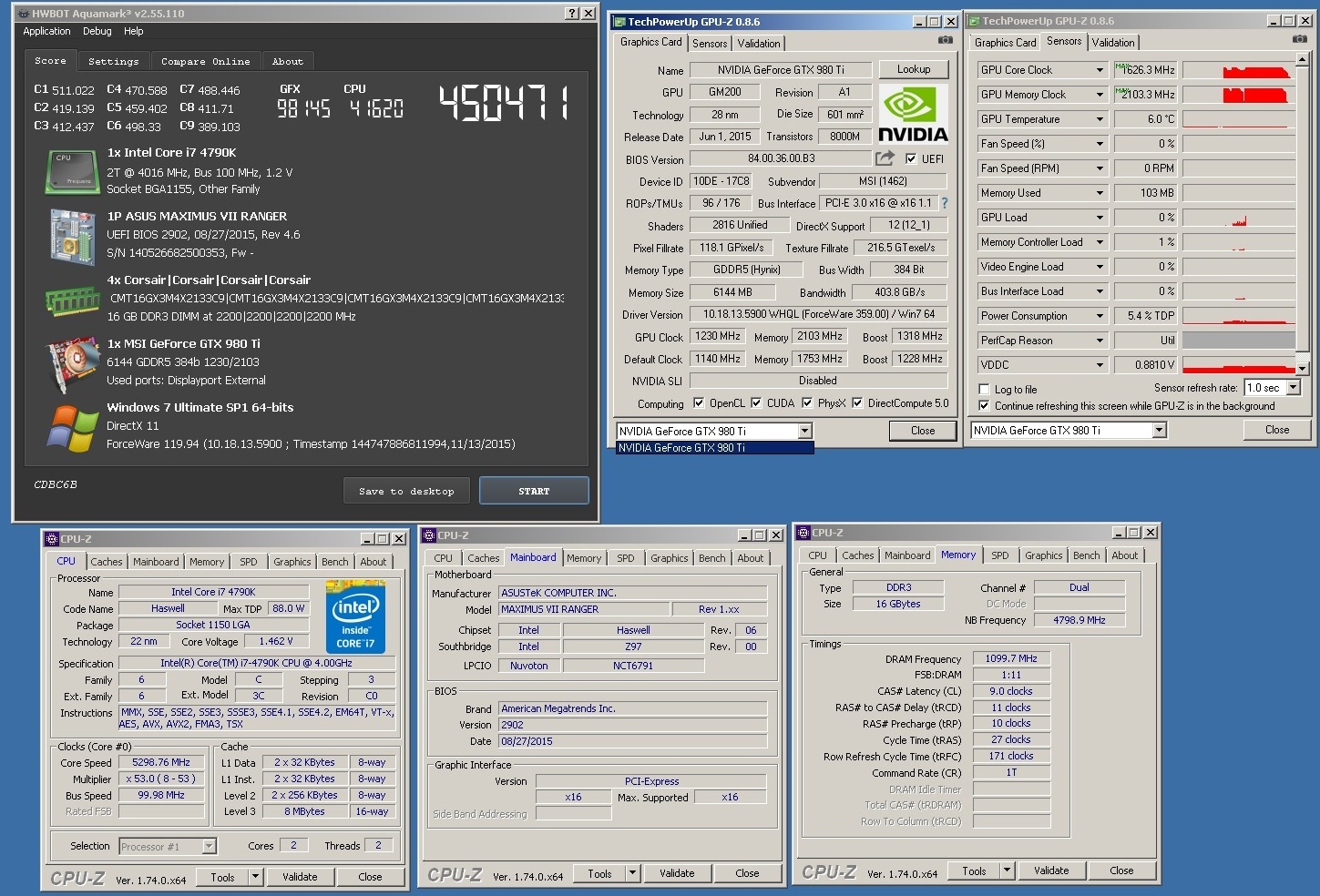Select NVIDIA GeForce GTX 980 Ti highlighted list entry

tap(714, 448)
